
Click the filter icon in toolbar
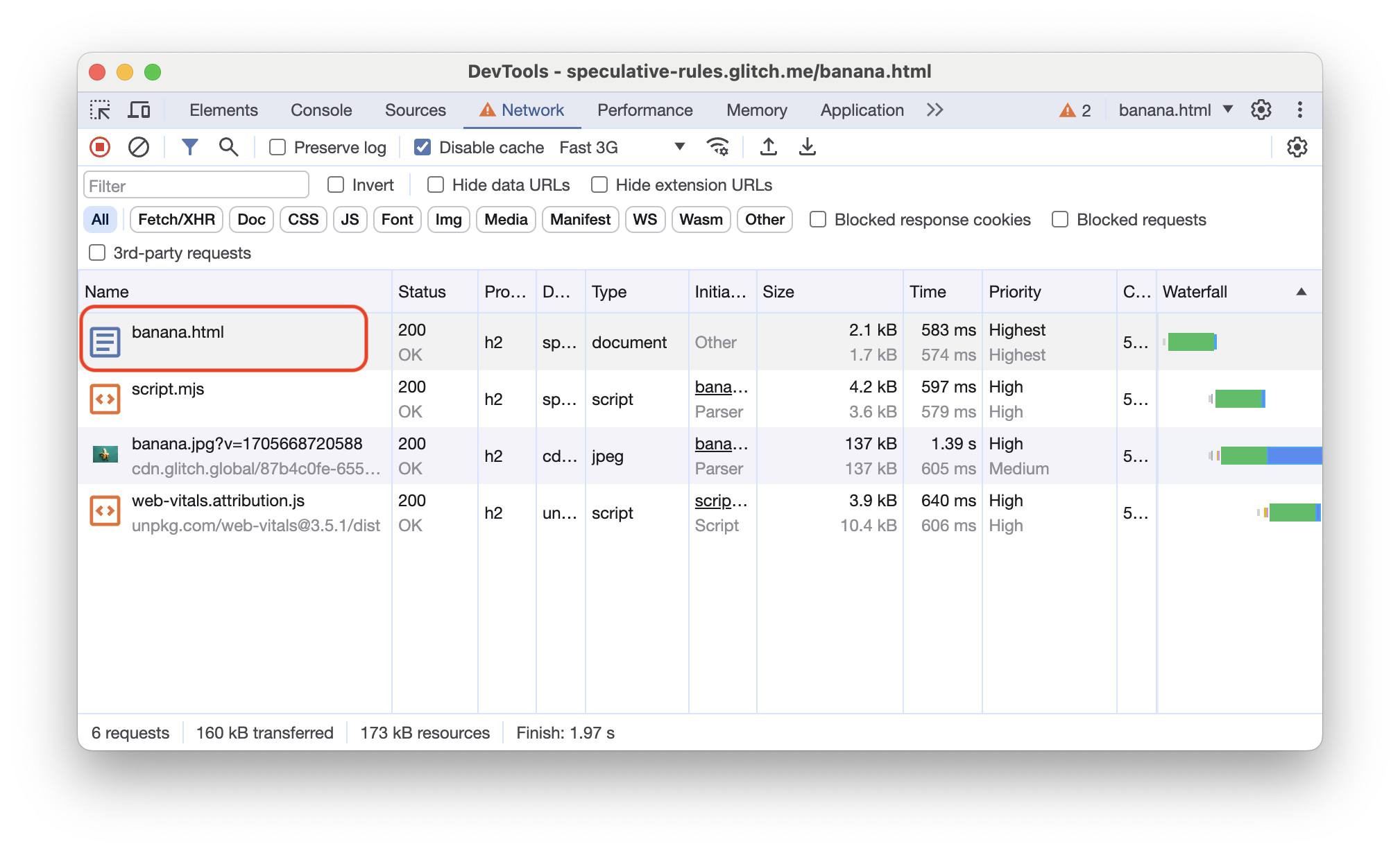pyautogui.click(x=190, y=147)
